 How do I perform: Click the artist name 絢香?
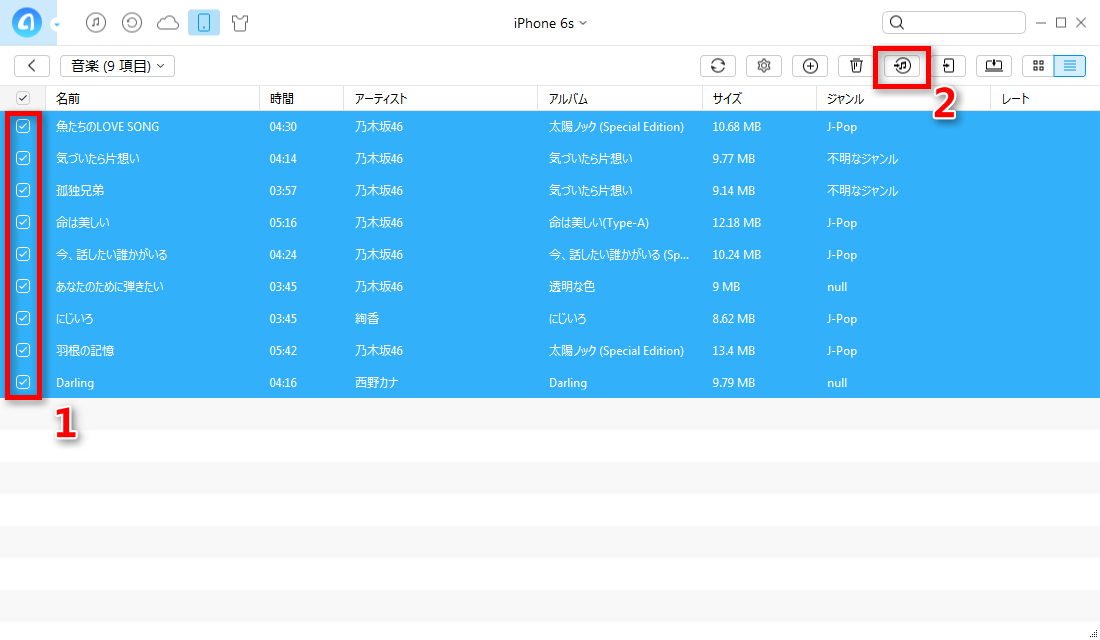click(x=367, y=319)
